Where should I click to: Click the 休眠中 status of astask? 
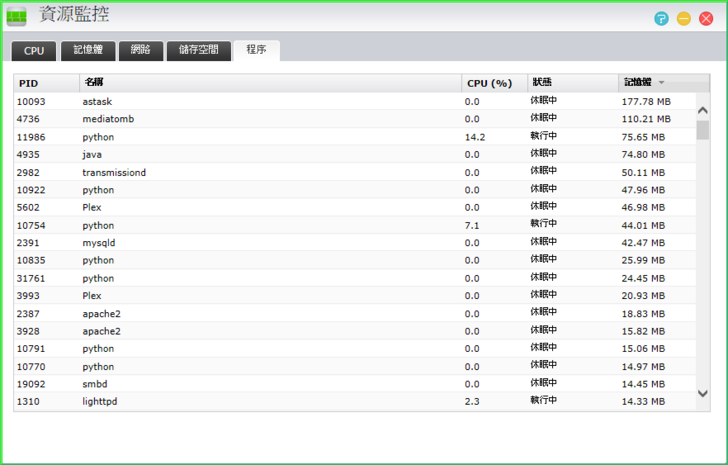[544, 100]
